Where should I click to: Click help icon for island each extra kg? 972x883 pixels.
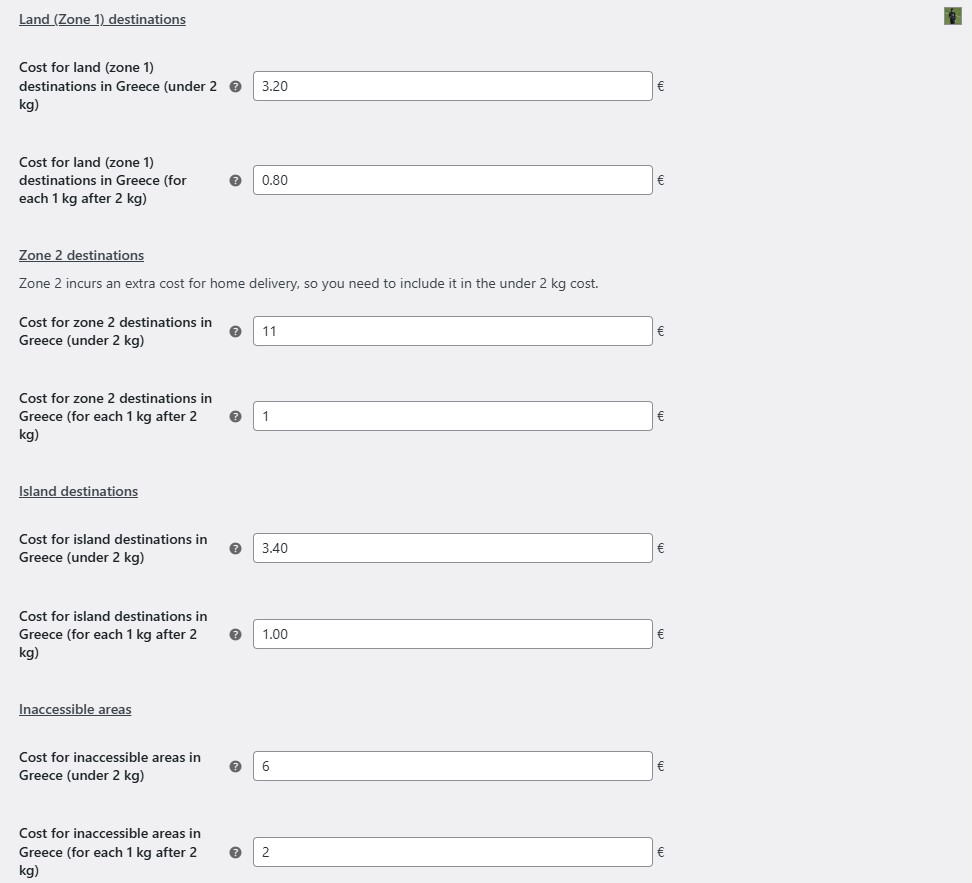coord(236,634)
